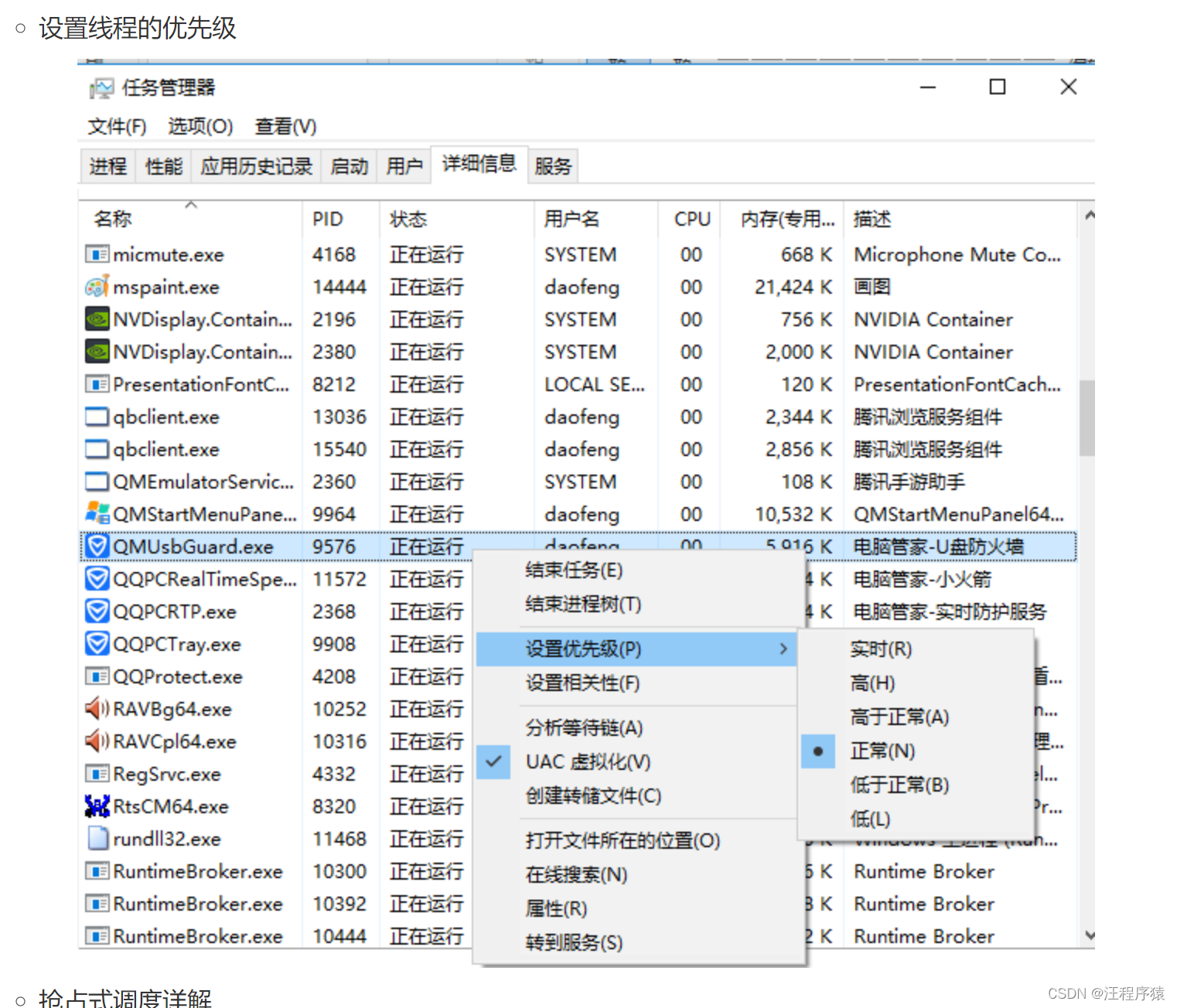The width and height of the screenshot is (1177, 1008).
Task: Sort by the PID column header
Action: 340,219
